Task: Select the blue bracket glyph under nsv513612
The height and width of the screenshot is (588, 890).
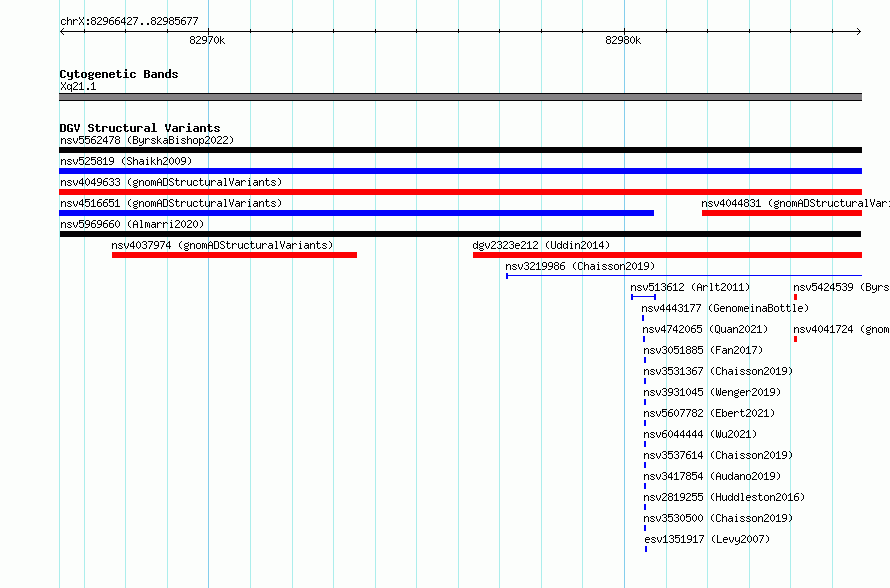Action: [644, 297]
